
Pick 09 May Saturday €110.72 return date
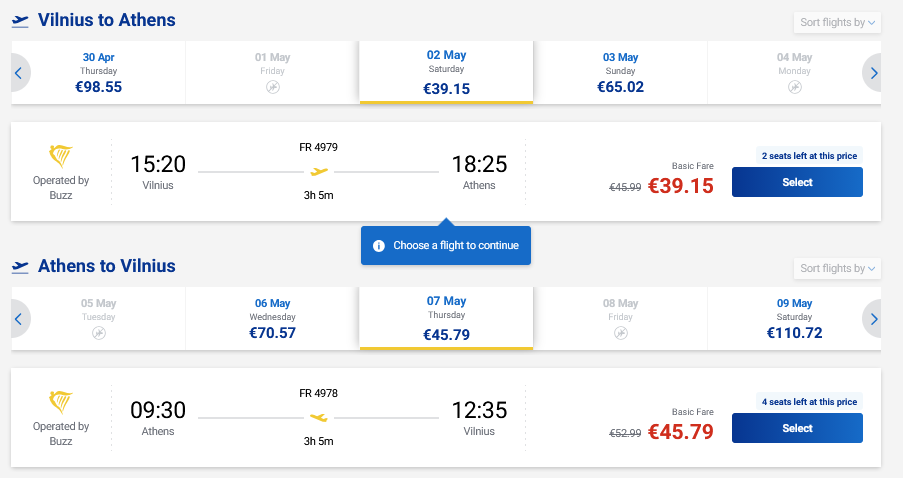(x=794, y=318)
